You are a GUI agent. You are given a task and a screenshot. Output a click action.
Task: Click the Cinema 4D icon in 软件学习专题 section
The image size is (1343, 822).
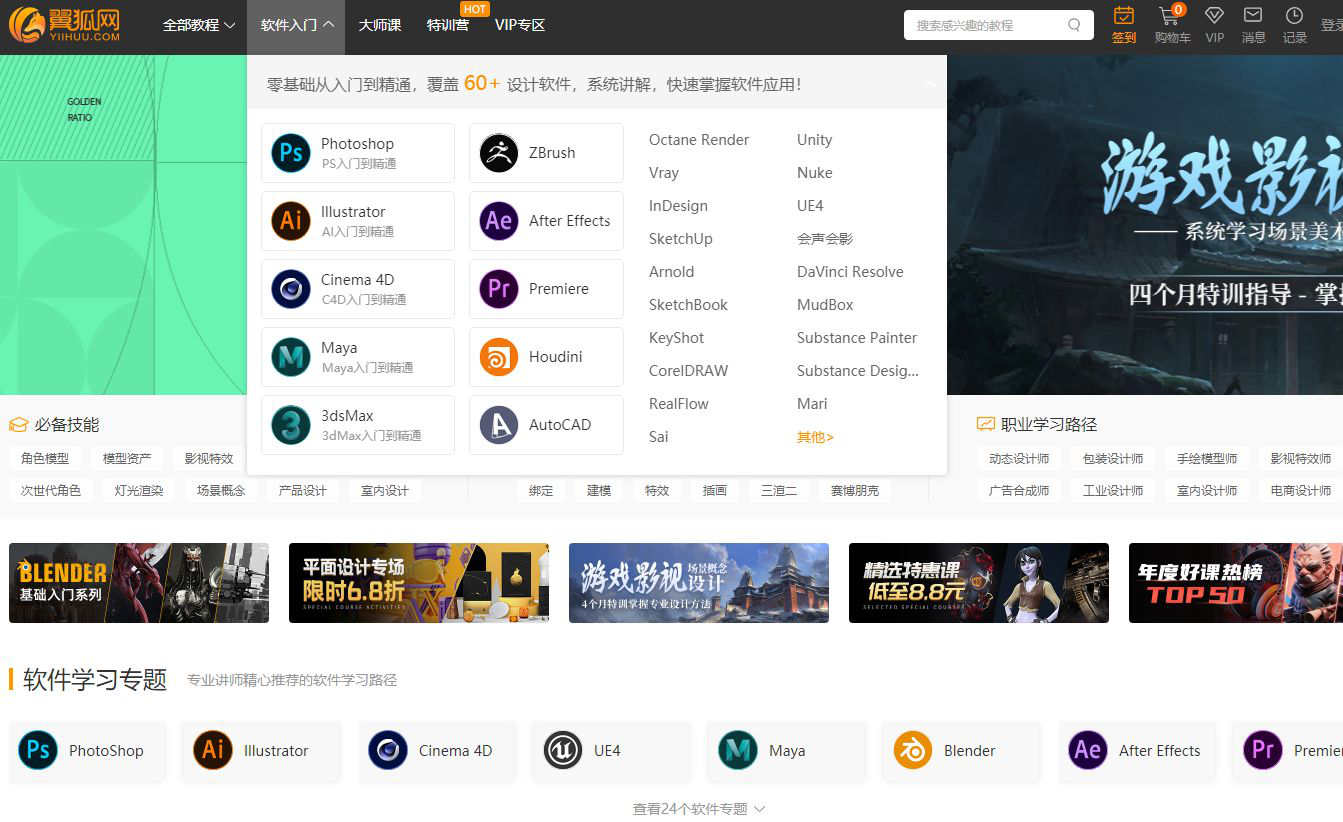coord(388,750)
